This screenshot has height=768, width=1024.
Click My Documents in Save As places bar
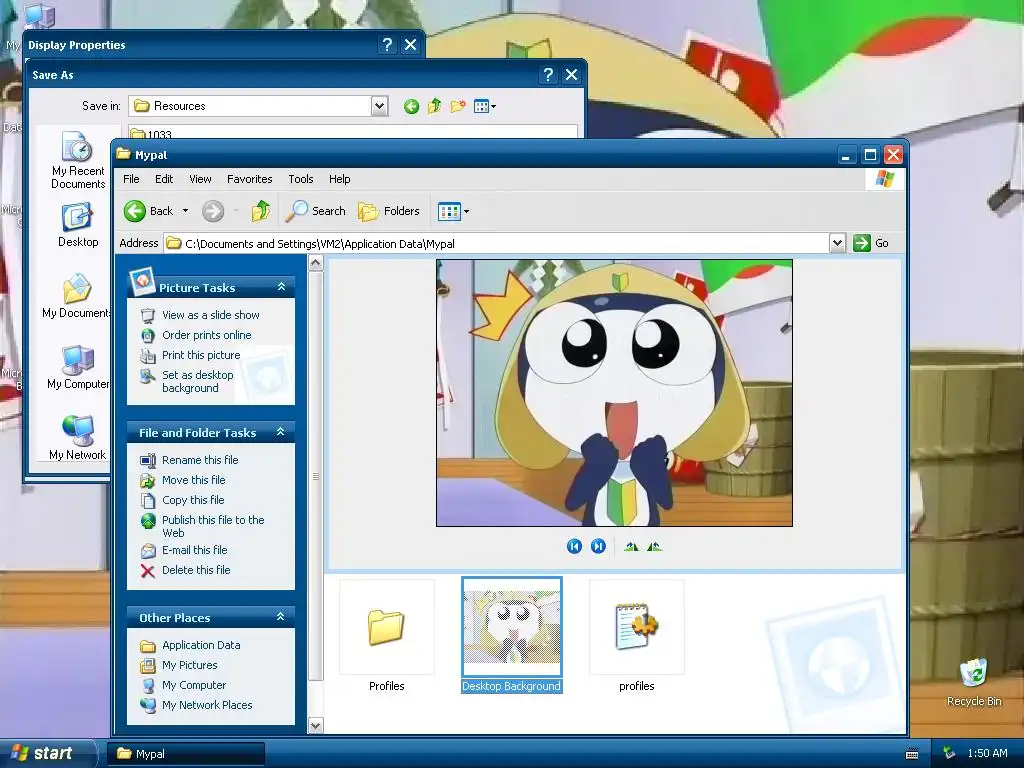coord(76,296)
